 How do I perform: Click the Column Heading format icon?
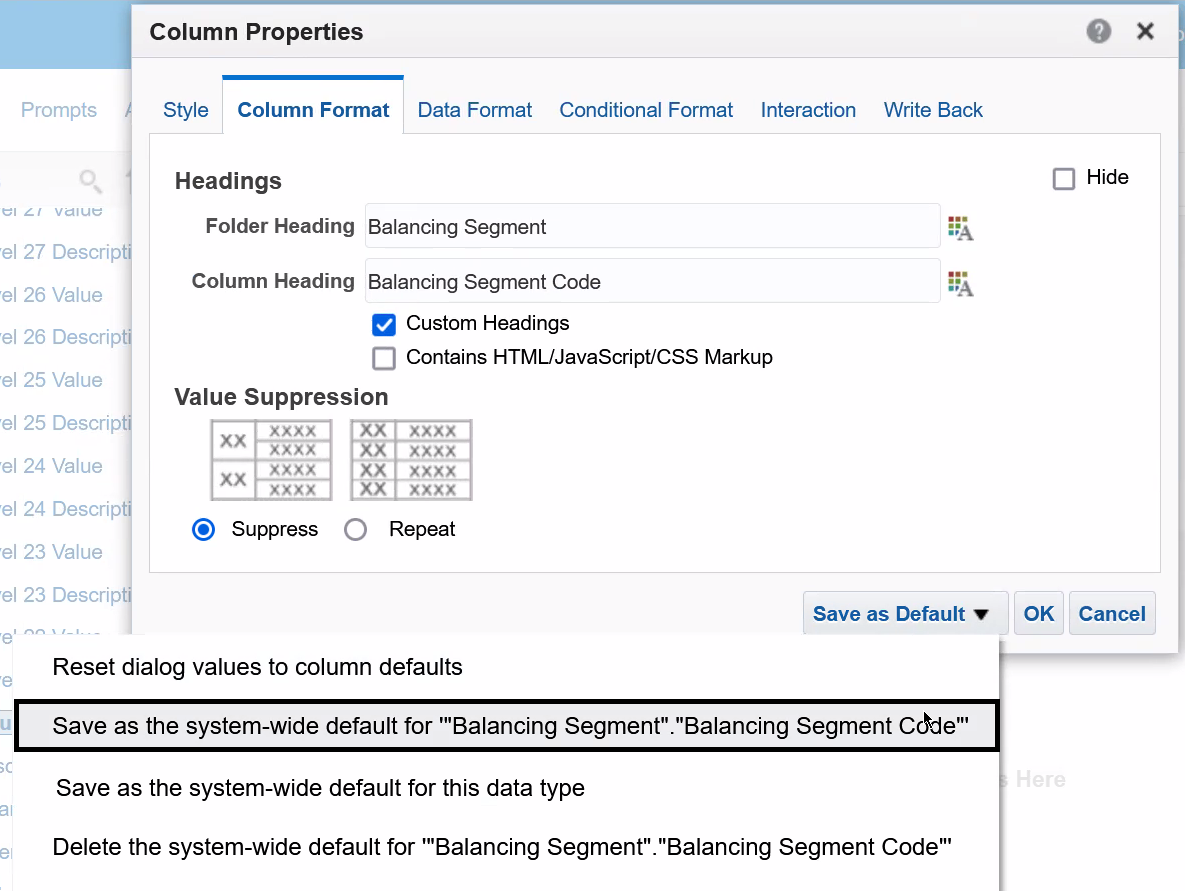[x=960, y=283]
